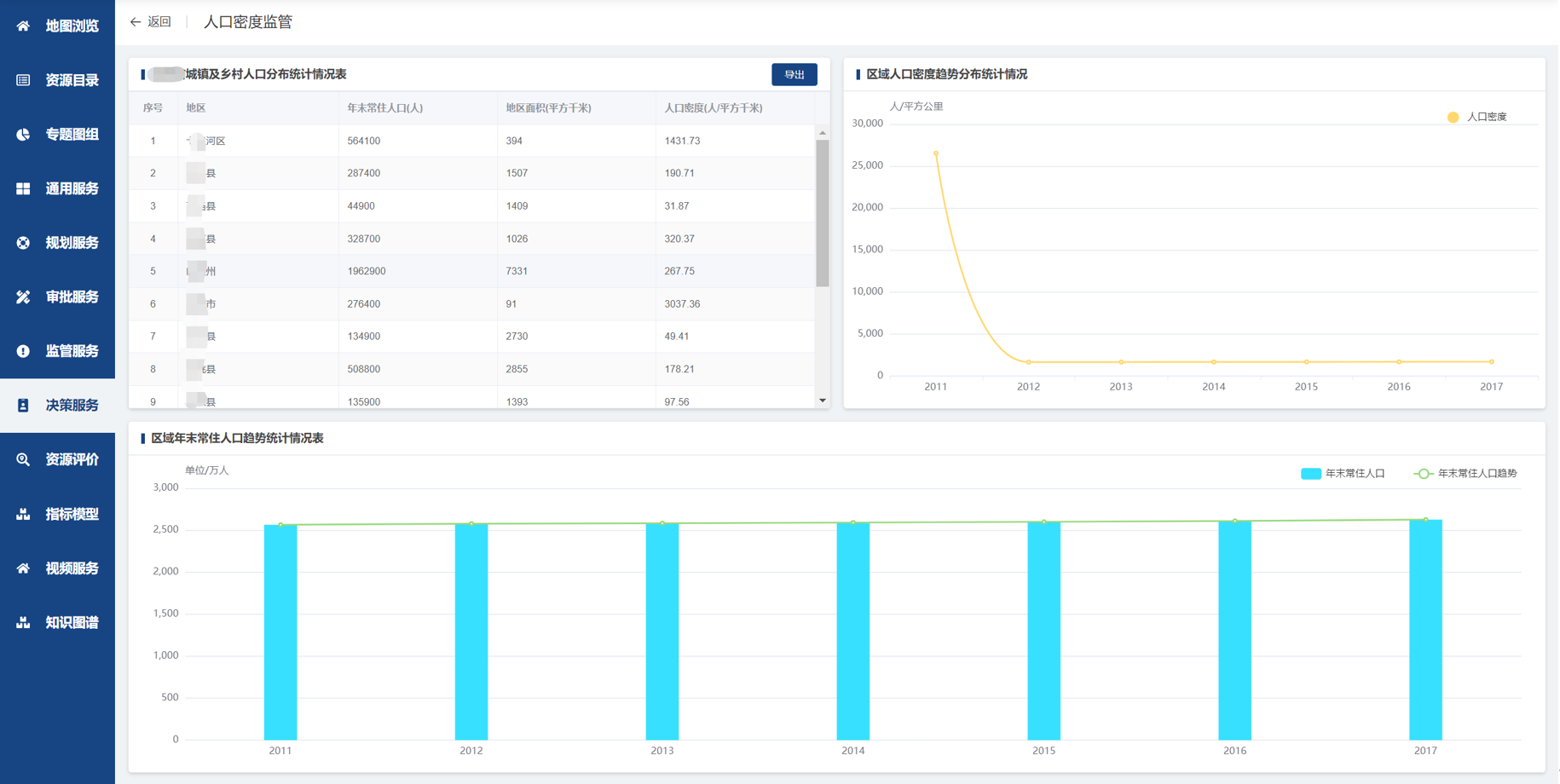This screenshot has width=1560, height=784.
Task: Toggle the 年末常住人口趋势 legend item
Action: point(1465,474)
